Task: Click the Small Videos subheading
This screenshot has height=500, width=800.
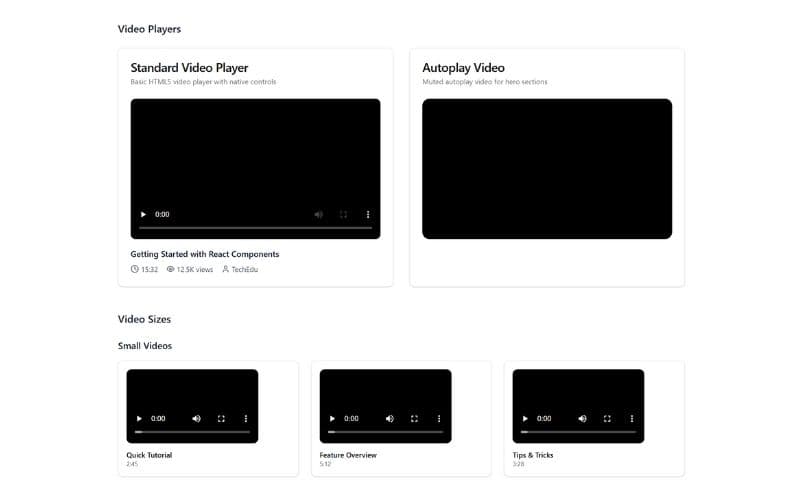Action: (145, 346)
